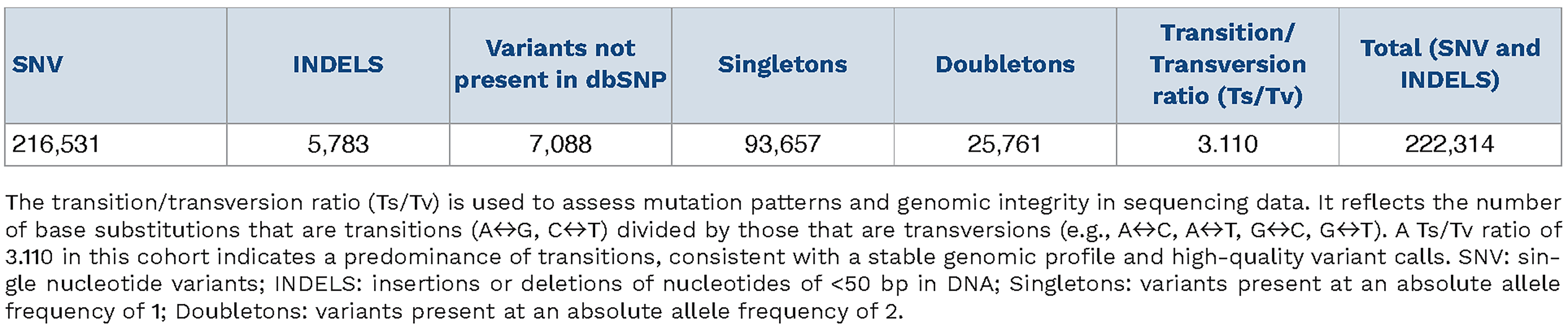The height and width of the screenshot is (330, 1568).
Task: Click the SNV column header
Action: (37, 64)
